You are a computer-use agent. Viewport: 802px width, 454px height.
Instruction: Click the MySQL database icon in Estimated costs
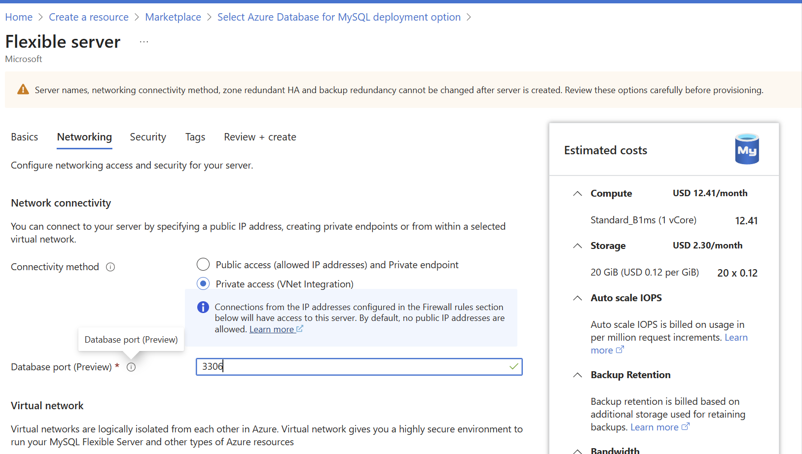click(x=747, y=149)
